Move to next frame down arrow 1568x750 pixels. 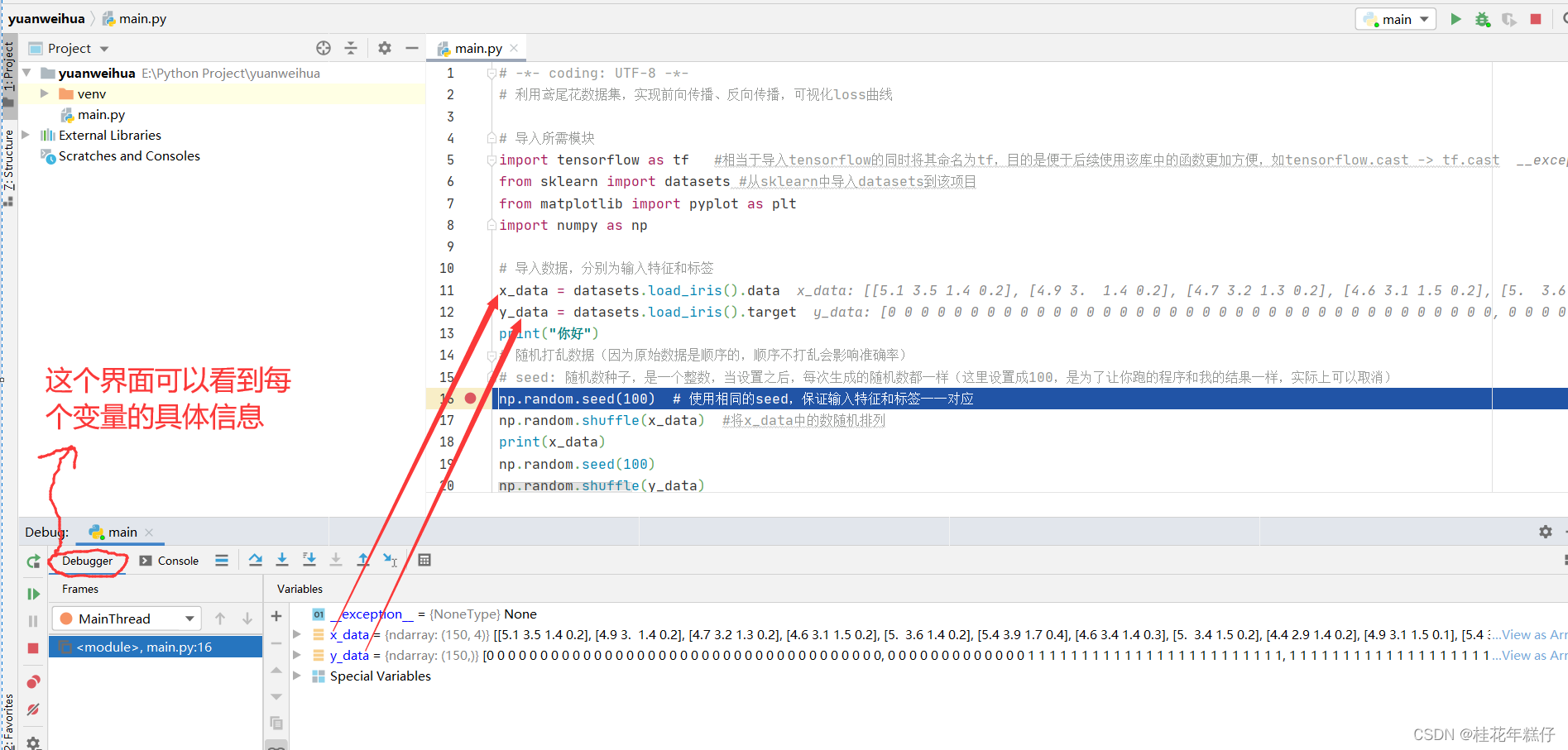[247, 619]
